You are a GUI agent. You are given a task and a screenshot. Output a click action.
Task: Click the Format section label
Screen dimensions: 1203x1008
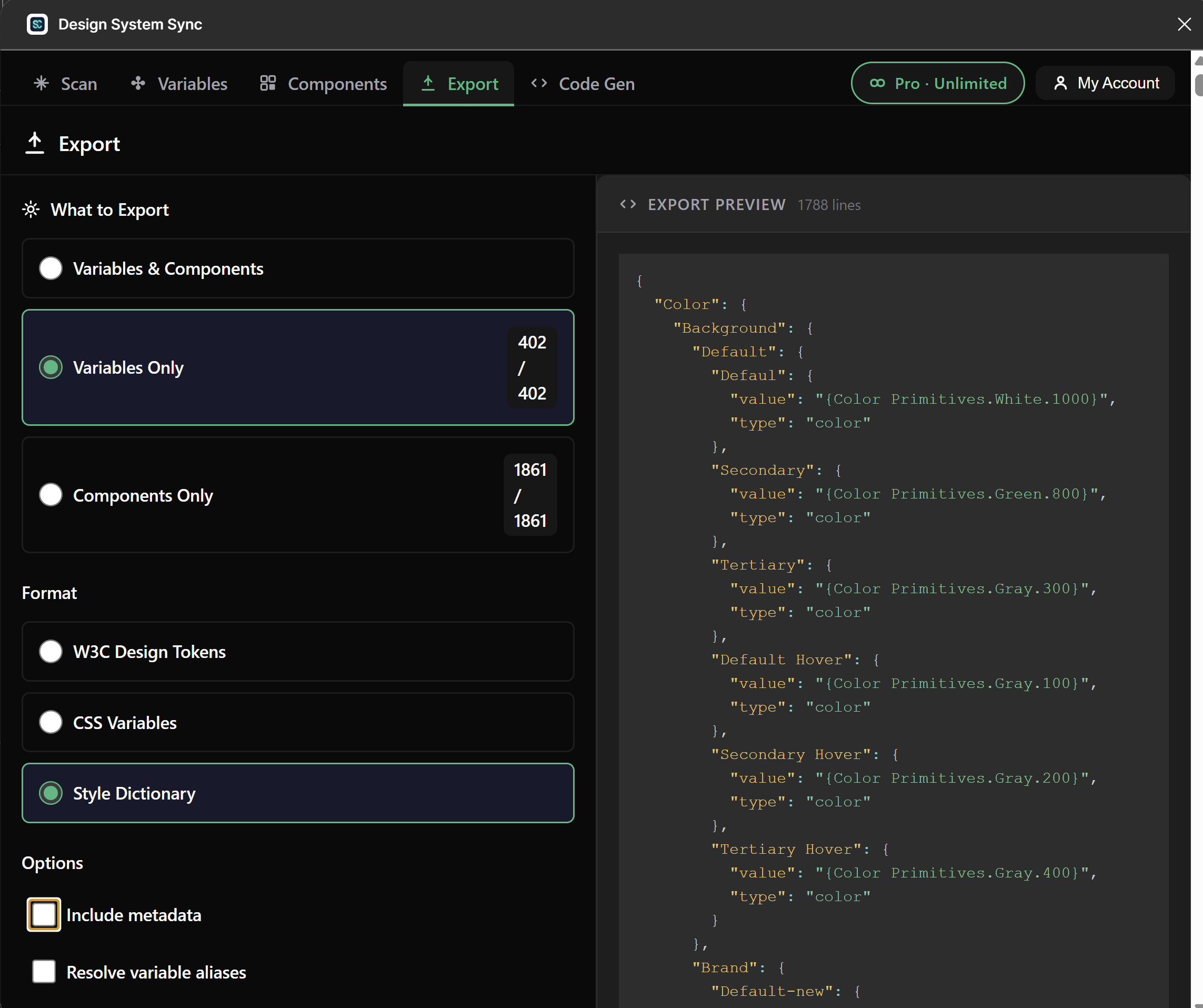point(49,593)
